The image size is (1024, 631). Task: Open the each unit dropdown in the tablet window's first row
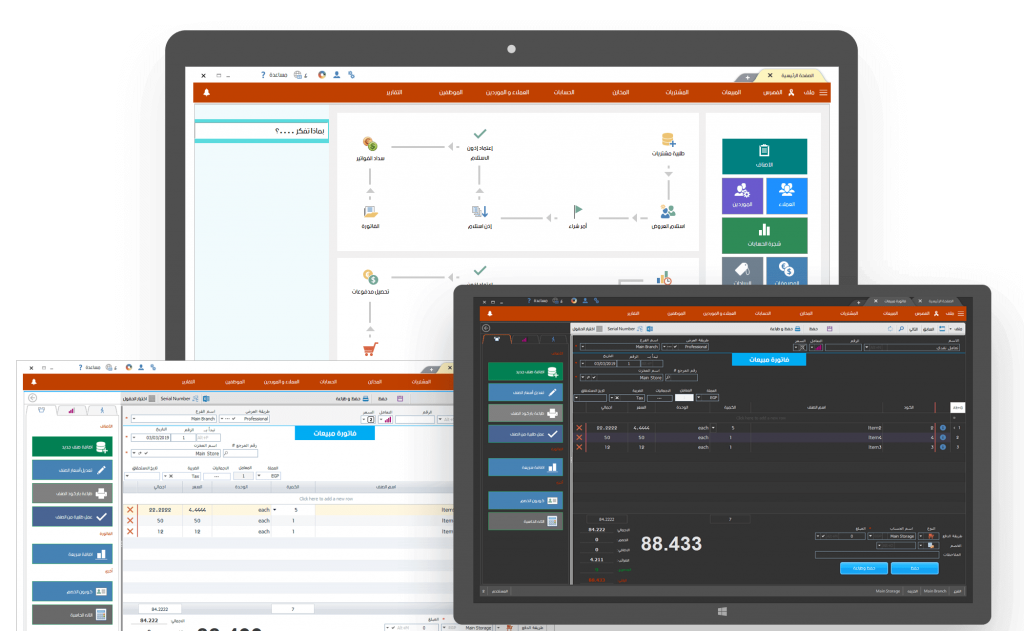pyautogui.click(x=712, y=428)
